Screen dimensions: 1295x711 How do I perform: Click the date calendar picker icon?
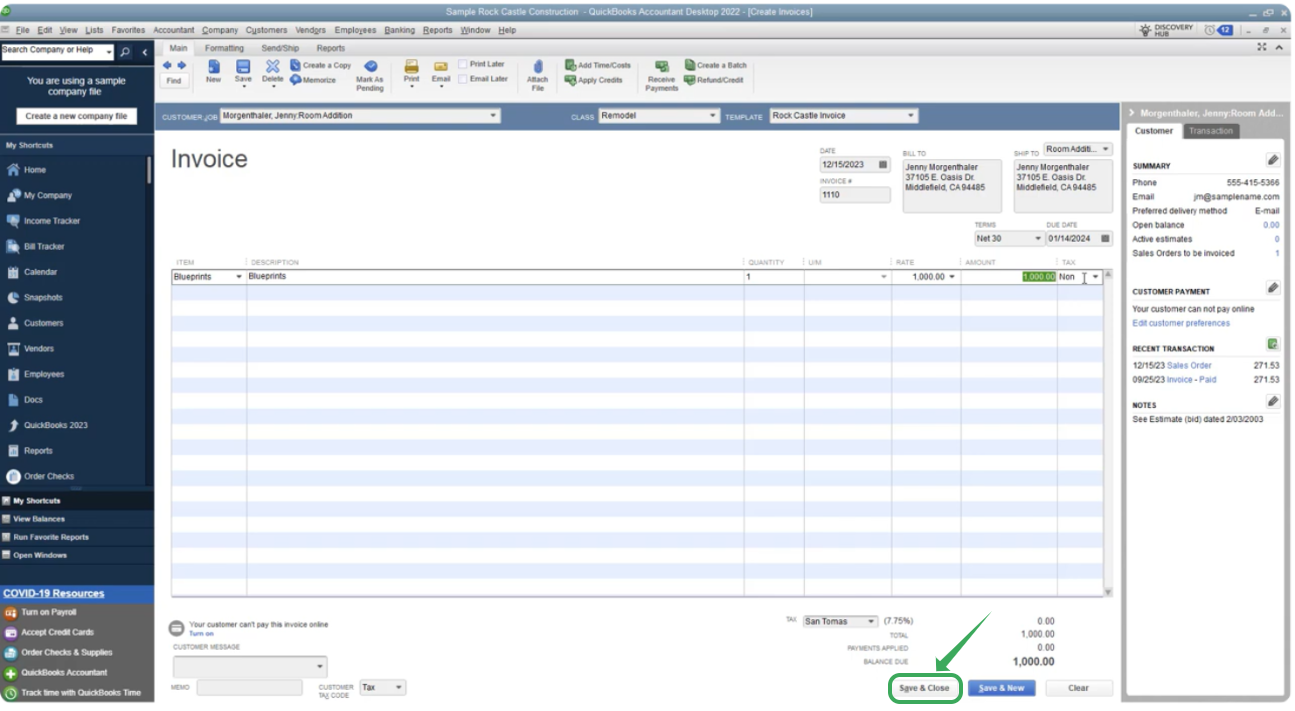[x=883, y=165]
